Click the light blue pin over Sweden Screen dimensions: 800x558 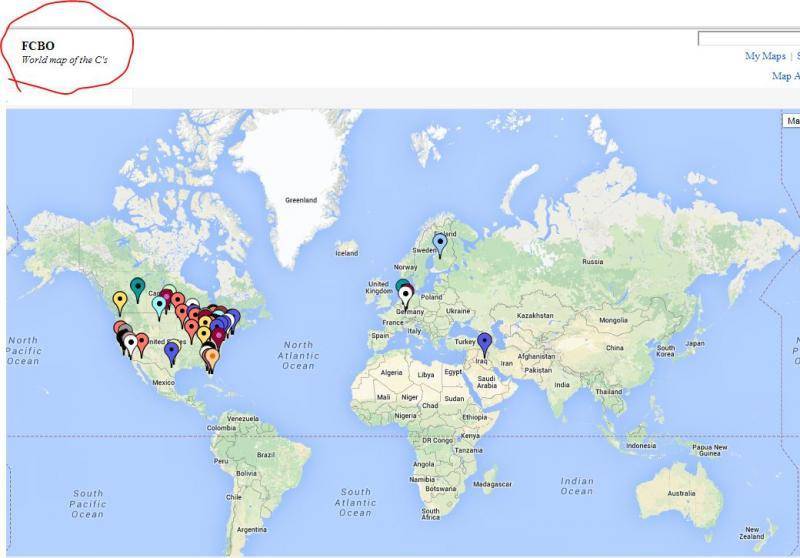point(440,243)
